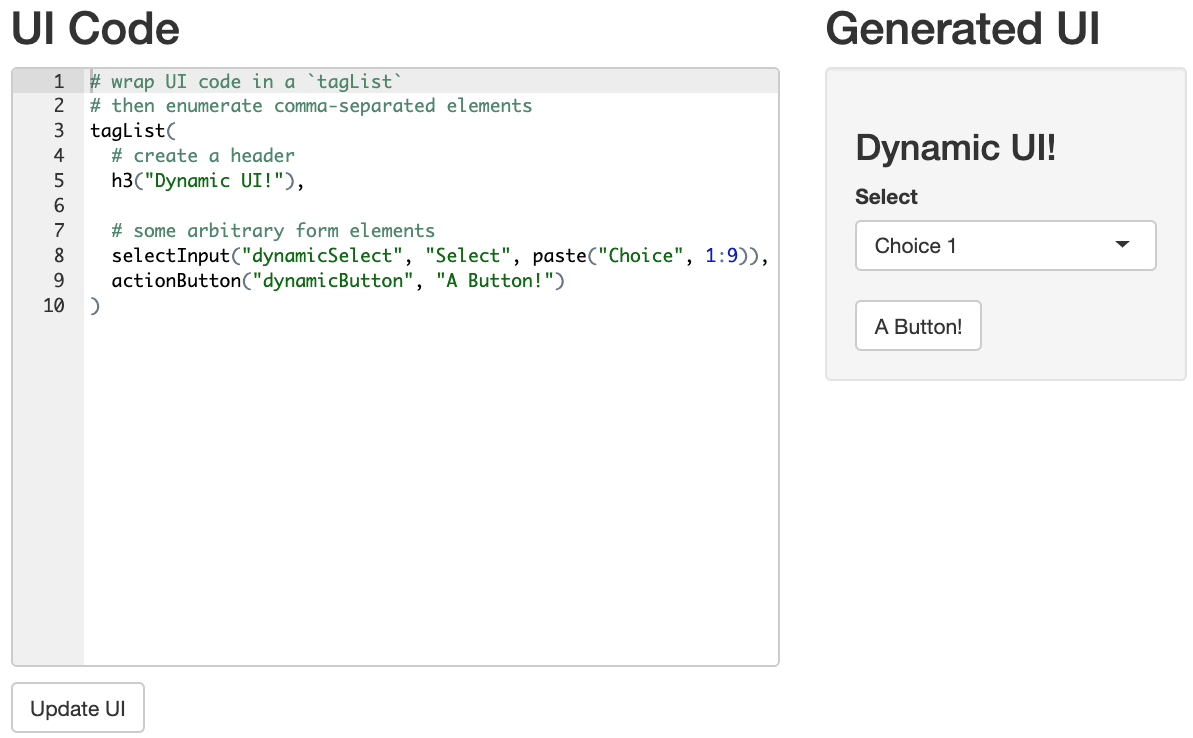Screen dimensions: 1193x738
Task: Click line number 8 in gutter
Action: [59, 256]
